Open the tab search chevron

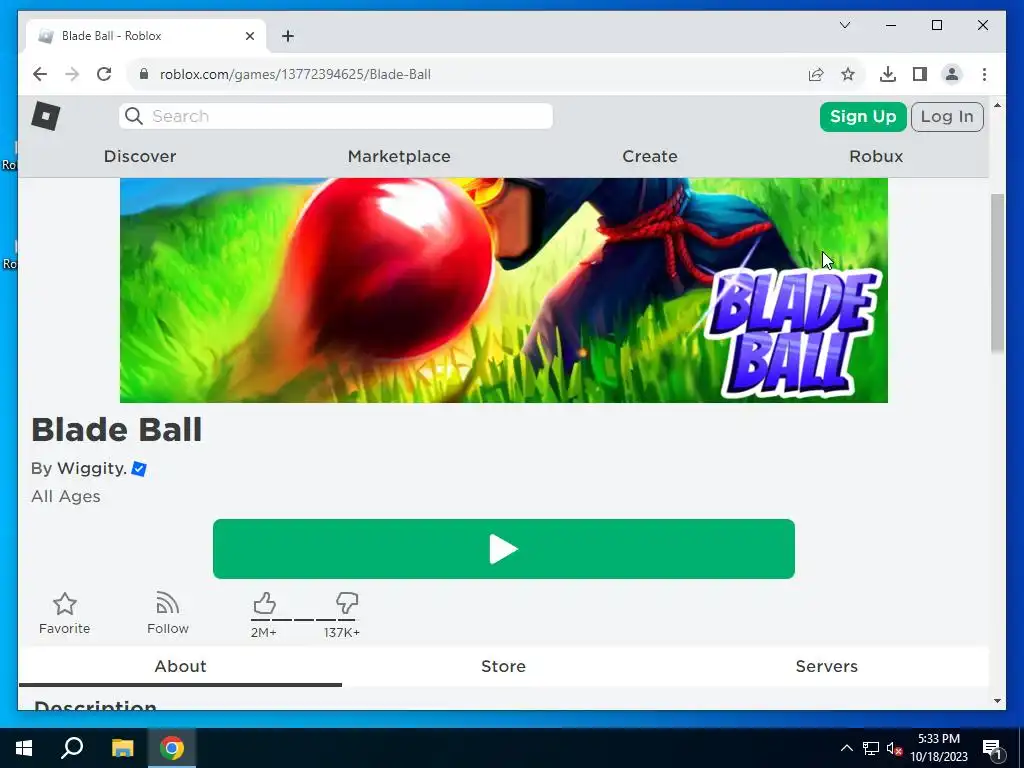click(x=845, y=25)
